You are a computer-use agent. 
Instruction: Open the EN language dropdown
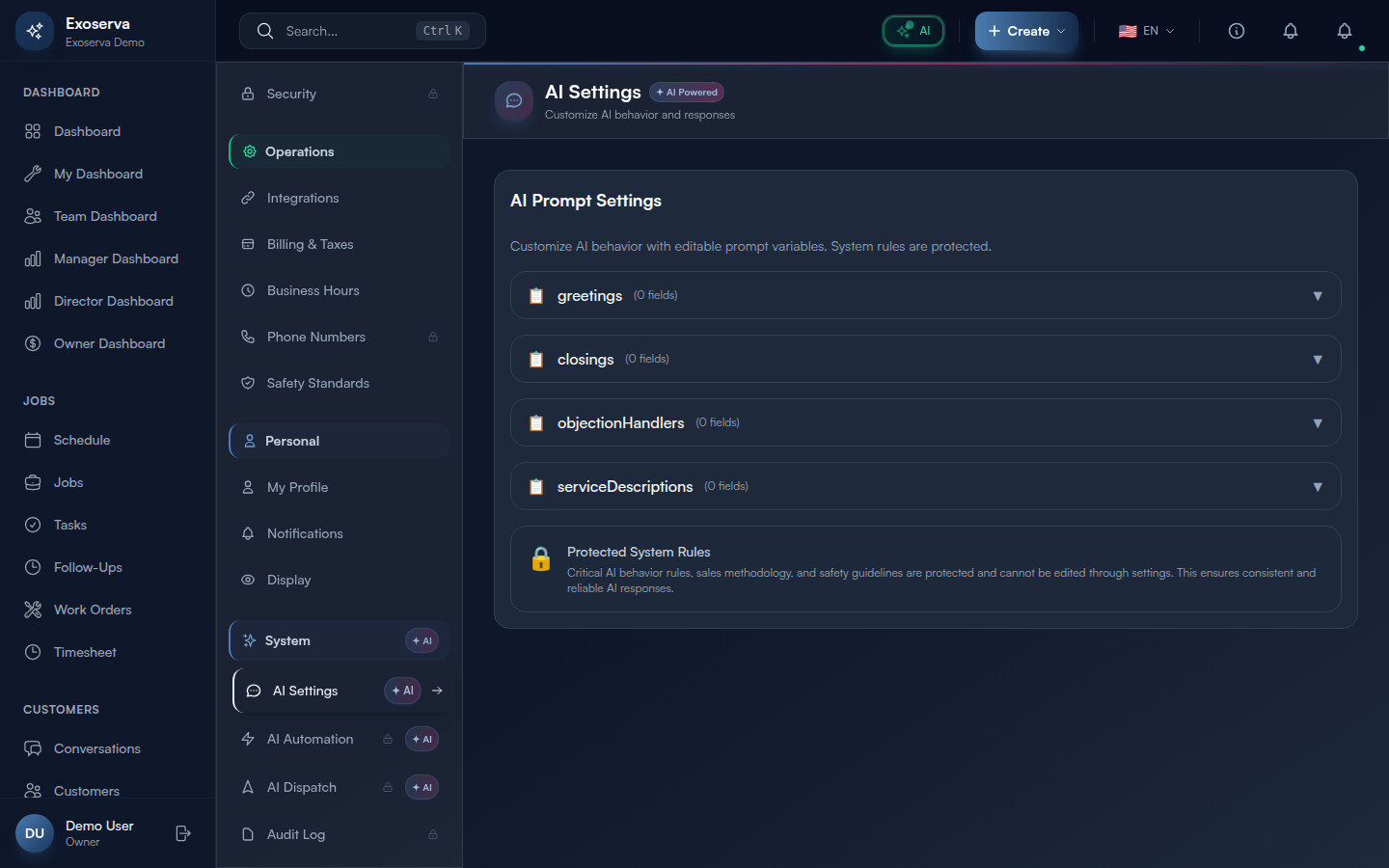[x=1146, y=31]
